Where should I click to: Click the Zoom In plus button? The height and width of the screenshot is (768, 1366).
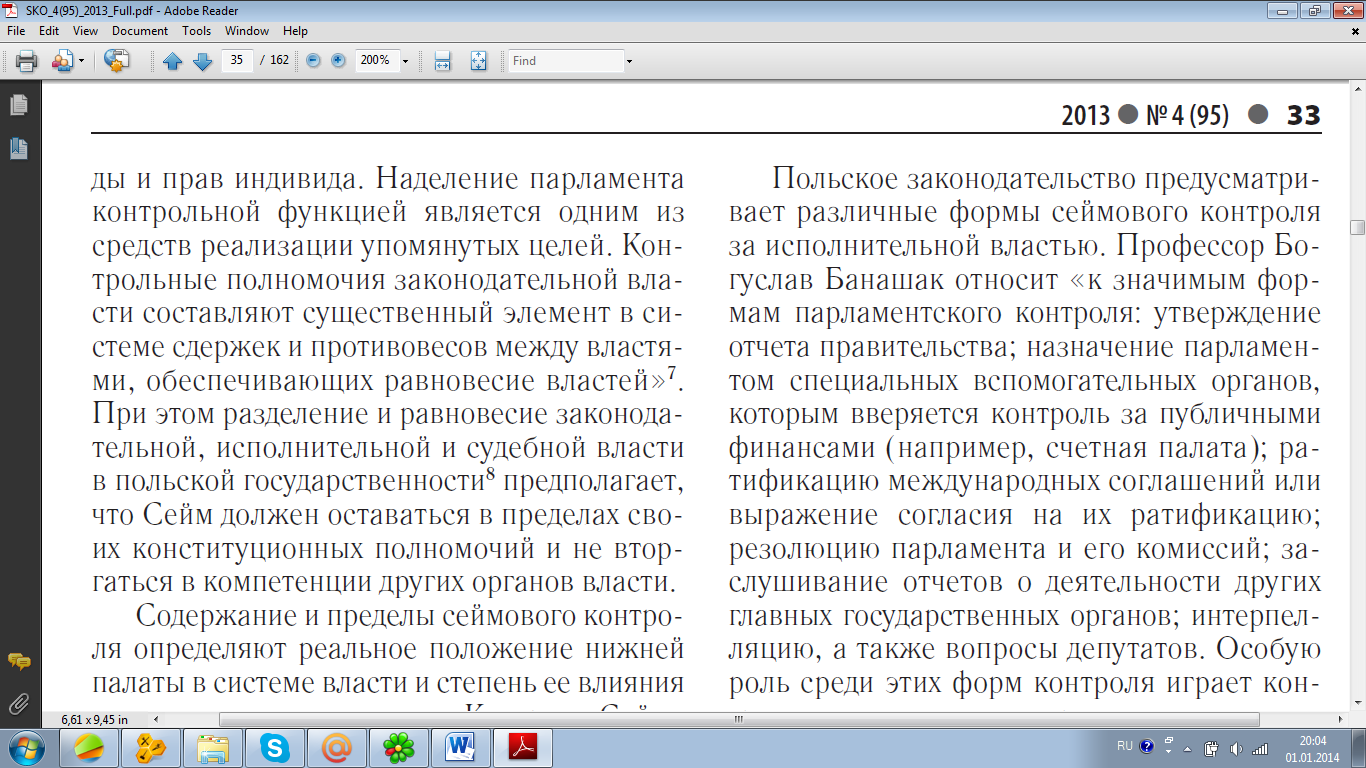pyautogui.click(x=338, y=60)
